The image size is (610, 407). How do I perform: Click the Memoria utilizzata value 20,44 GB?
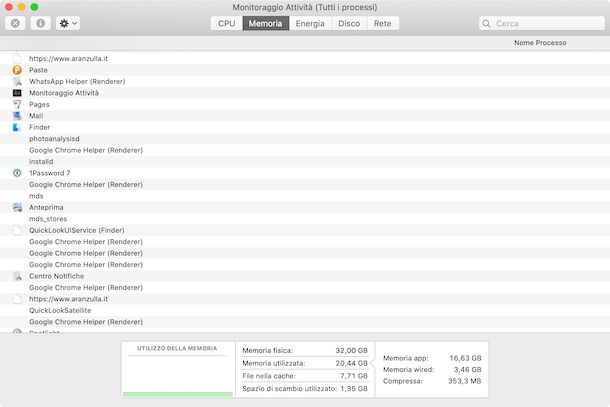[351, 363]
